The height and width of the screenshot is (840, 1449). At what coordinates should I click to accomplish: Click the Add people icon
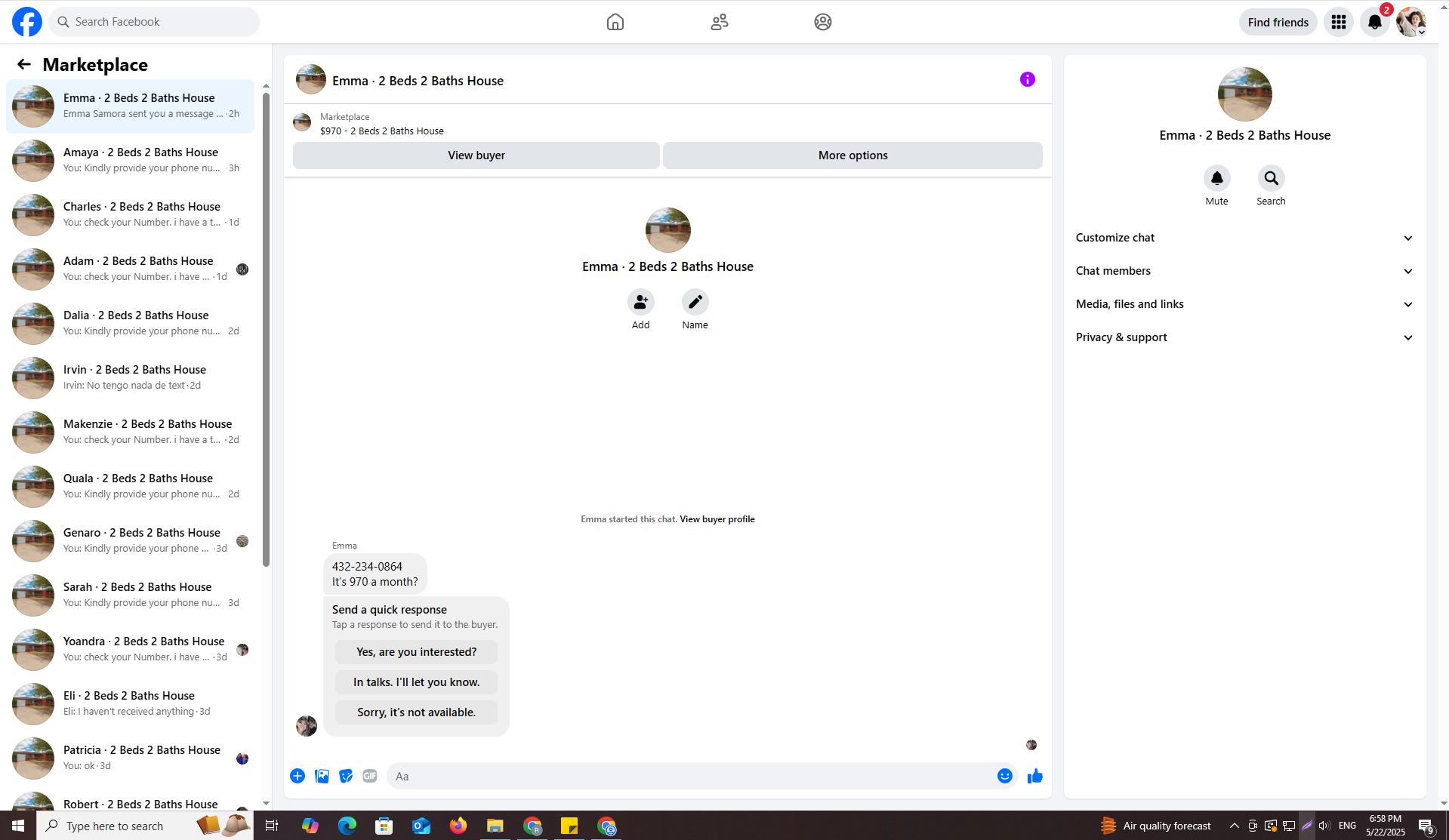[x=641, y=302]
